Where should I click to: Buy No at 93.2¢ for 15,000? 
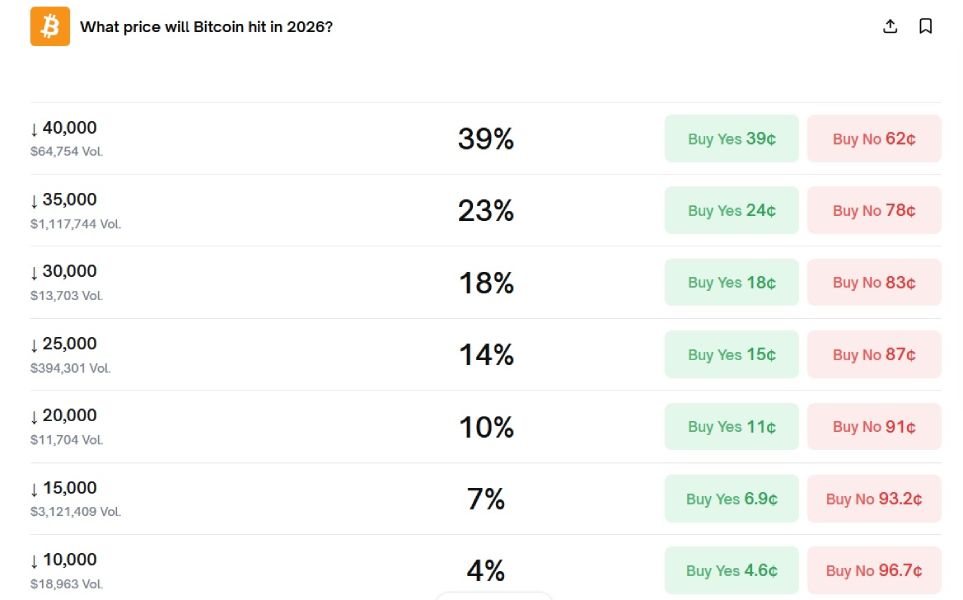[x=874, y=498]
